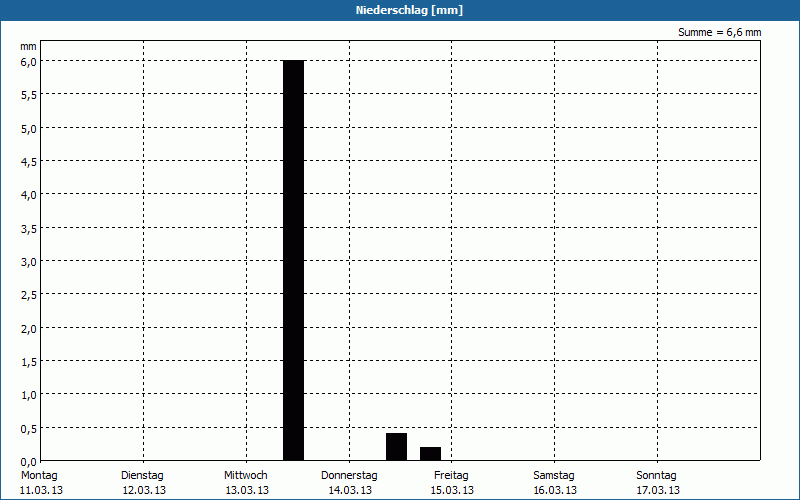Viewport: 800px width, 500px height.
Task: Click the tall 6,0 mm precipitation bar
Action: [293, 260]
